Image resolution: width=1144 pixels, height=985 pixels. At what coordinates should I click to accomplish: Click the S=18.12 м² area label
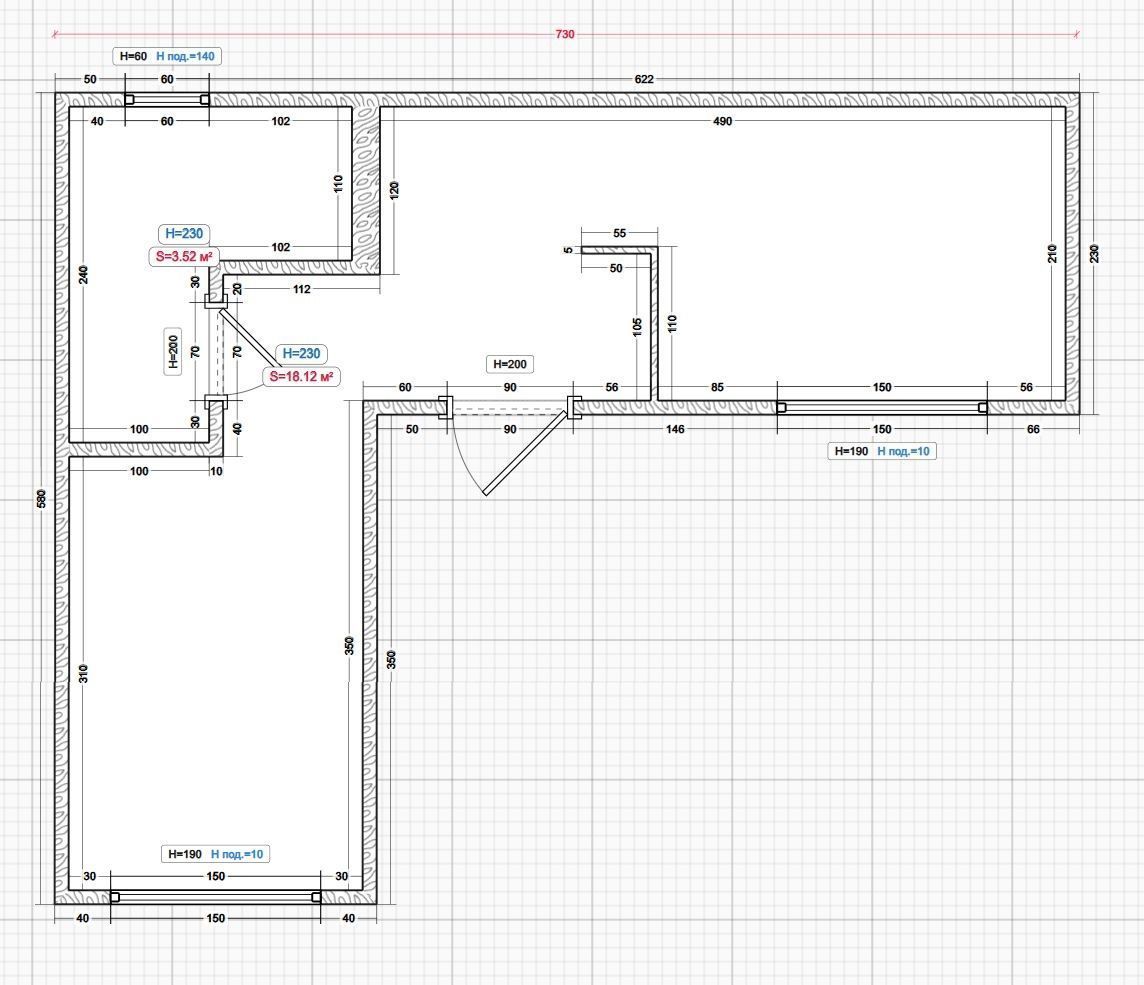[300, 377]
